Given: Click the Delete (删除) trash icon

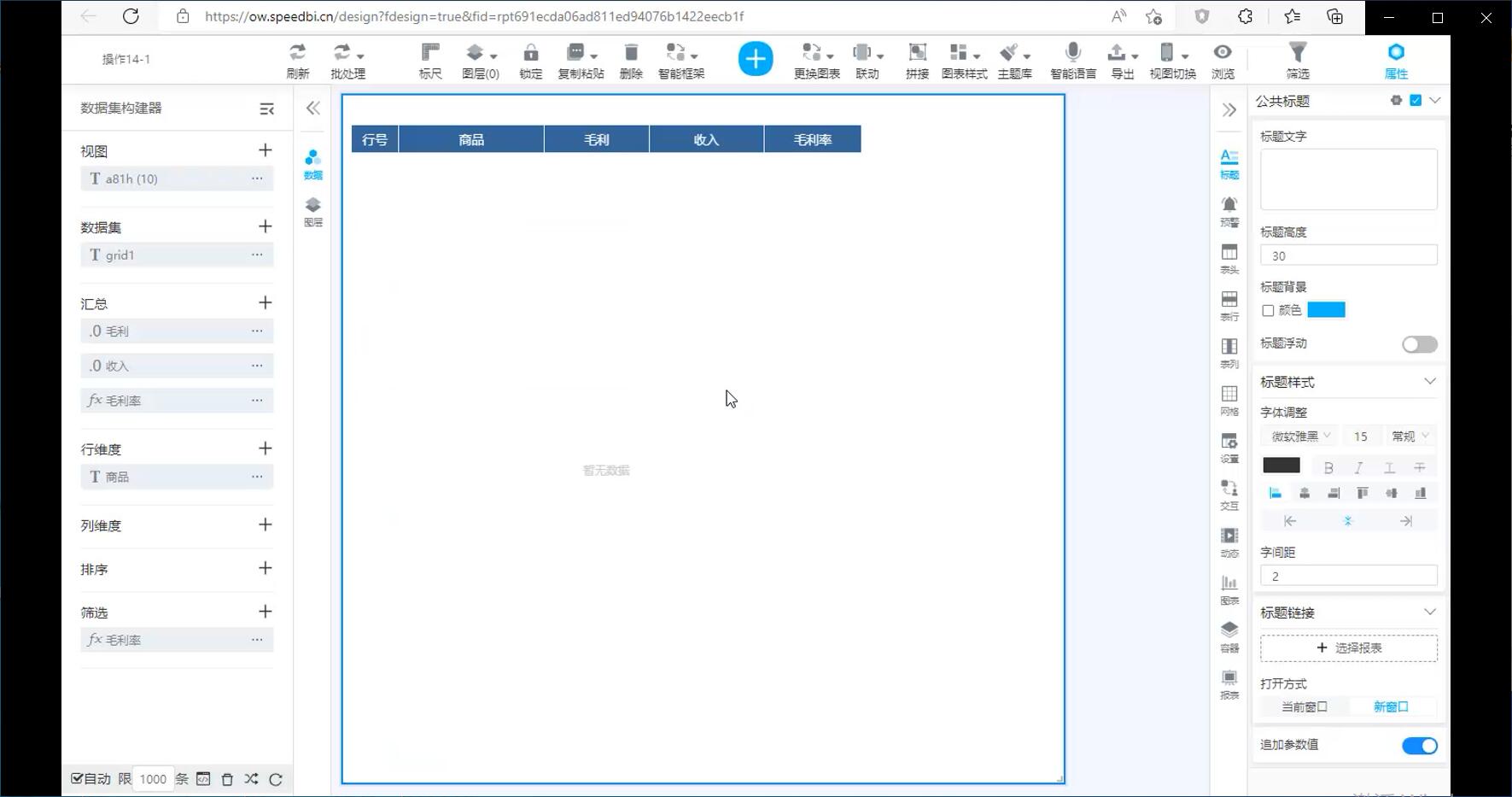Looking at the screenshot, I should pyautogui.click(x=631, y=53).
